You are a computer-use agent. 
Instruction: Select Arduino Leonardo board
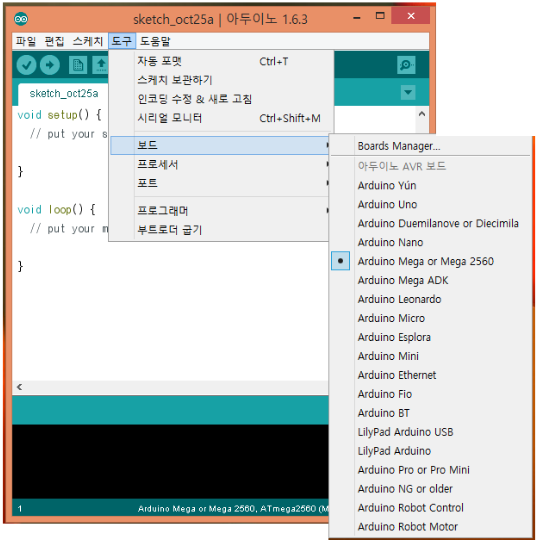tap(430, 299)
